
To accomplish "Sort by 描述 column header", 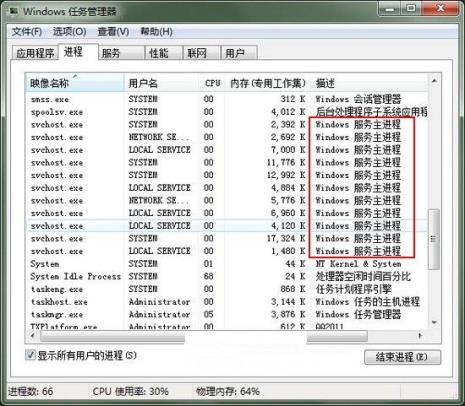I will pyautogui.click(x=369, y=83).
